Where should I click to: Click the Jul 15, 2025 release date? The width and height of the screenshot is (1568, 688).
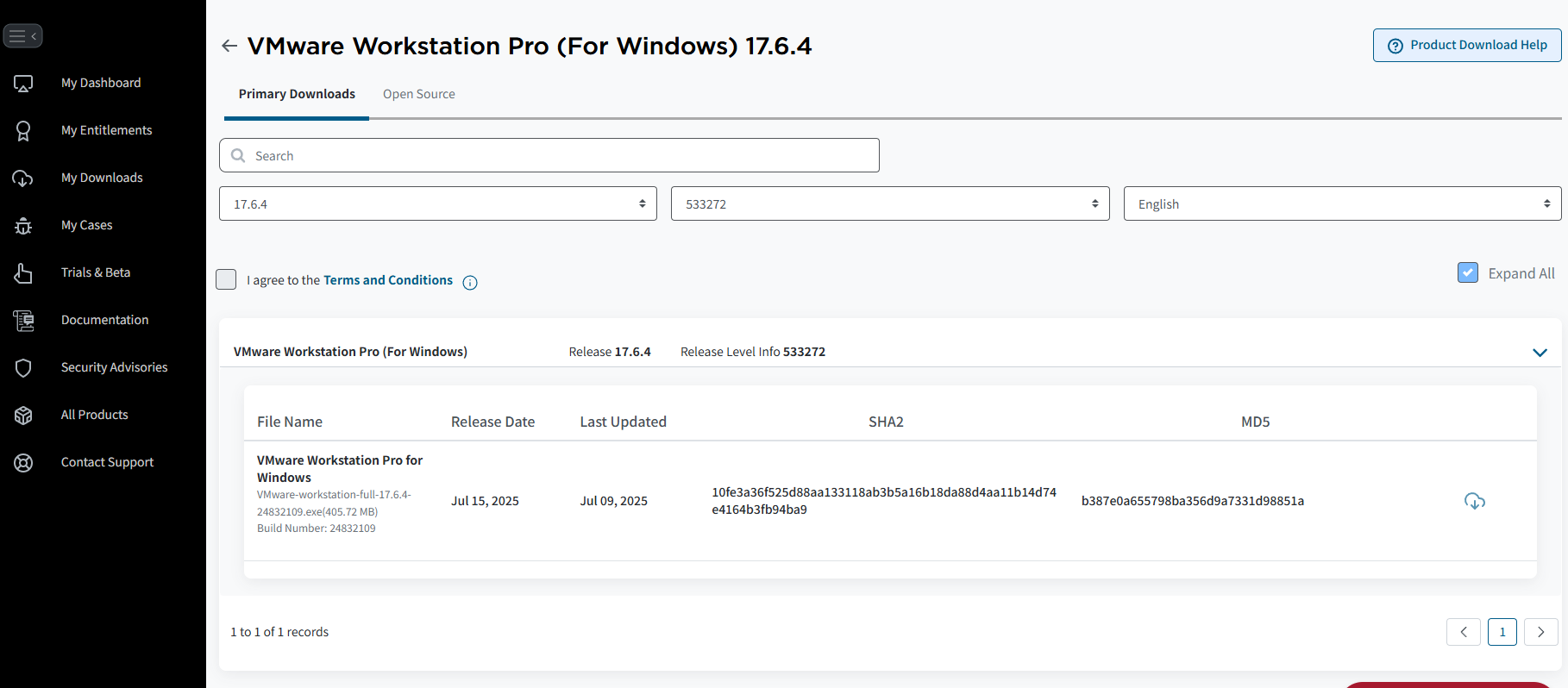click(485, 501)
